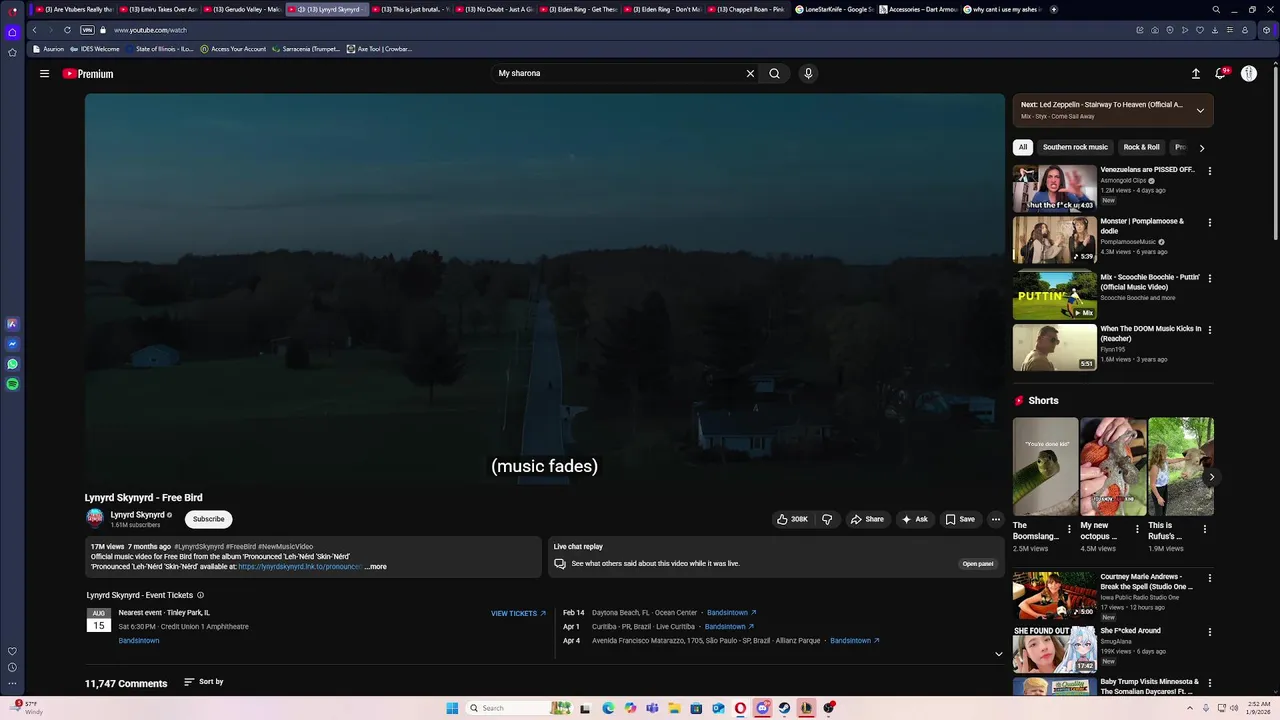1280x720 pixels.
Task: Open The Boomslang short options menu
Action: tap(1069, 529)
